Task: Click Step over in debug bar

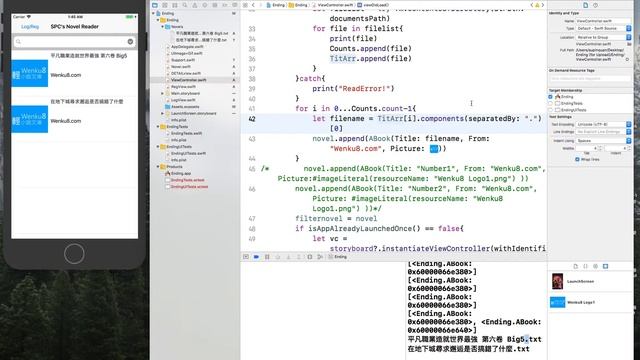Action: [278, 257]
